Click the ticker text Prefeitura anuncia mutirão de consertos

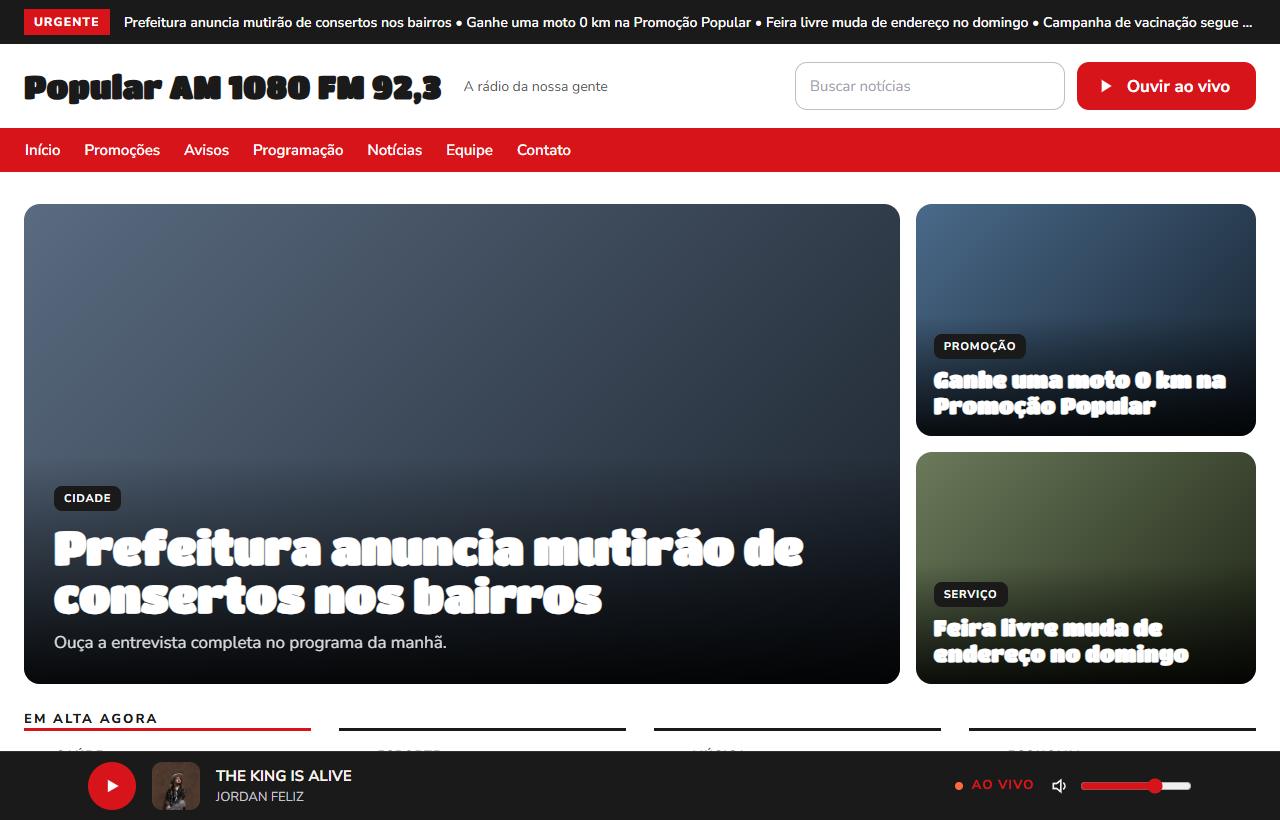288,22
